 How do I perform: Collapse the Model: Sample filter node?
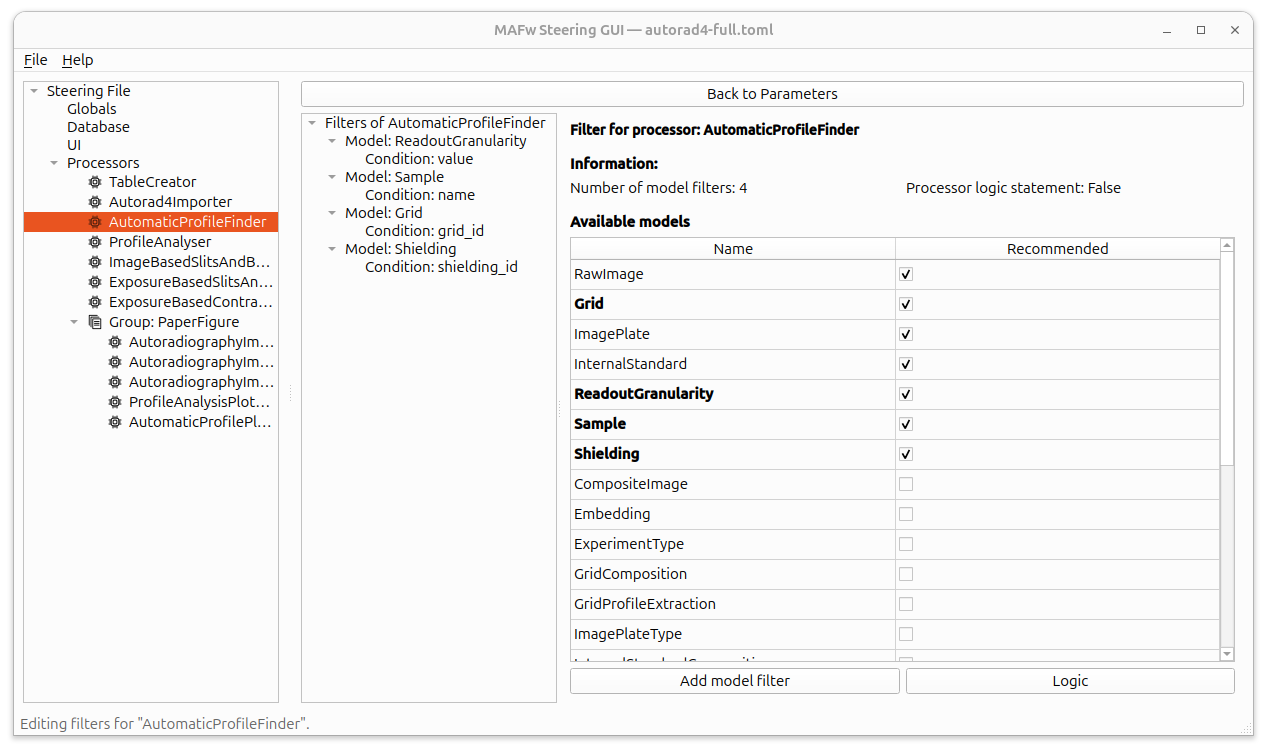(331, 176)
